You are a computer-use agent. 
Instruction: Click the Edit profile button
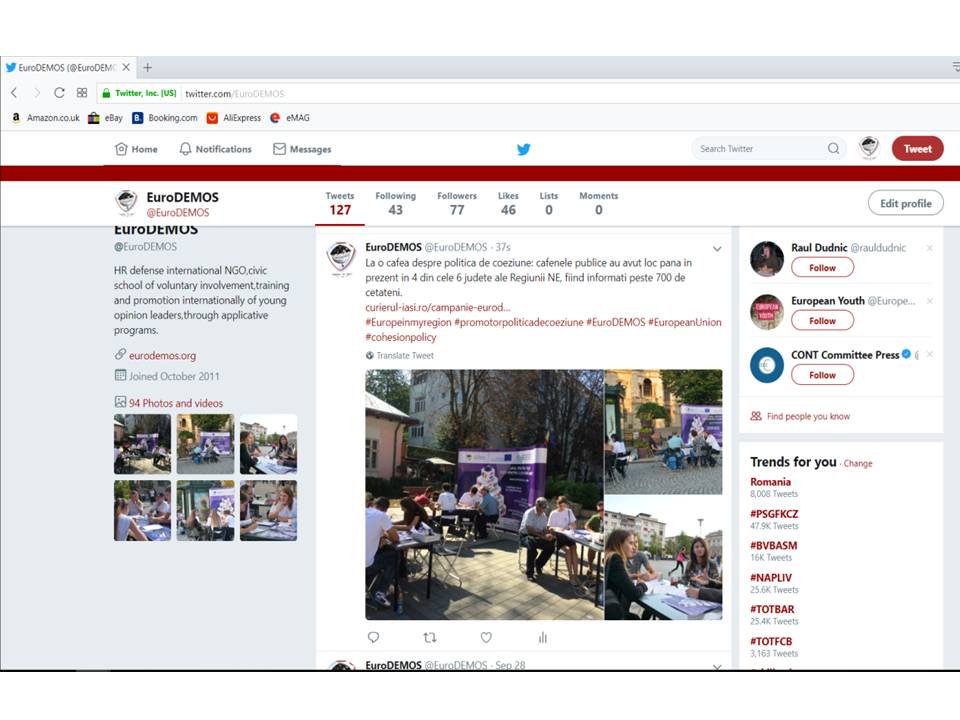906,203
